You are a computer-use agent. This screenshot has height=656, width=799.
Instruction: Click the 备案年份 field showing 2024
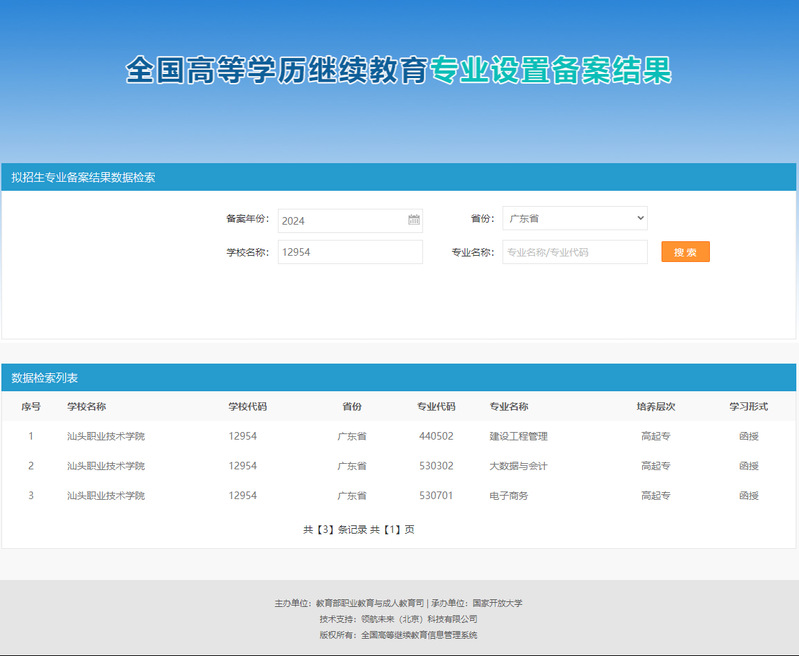click(x=342, y=220)
